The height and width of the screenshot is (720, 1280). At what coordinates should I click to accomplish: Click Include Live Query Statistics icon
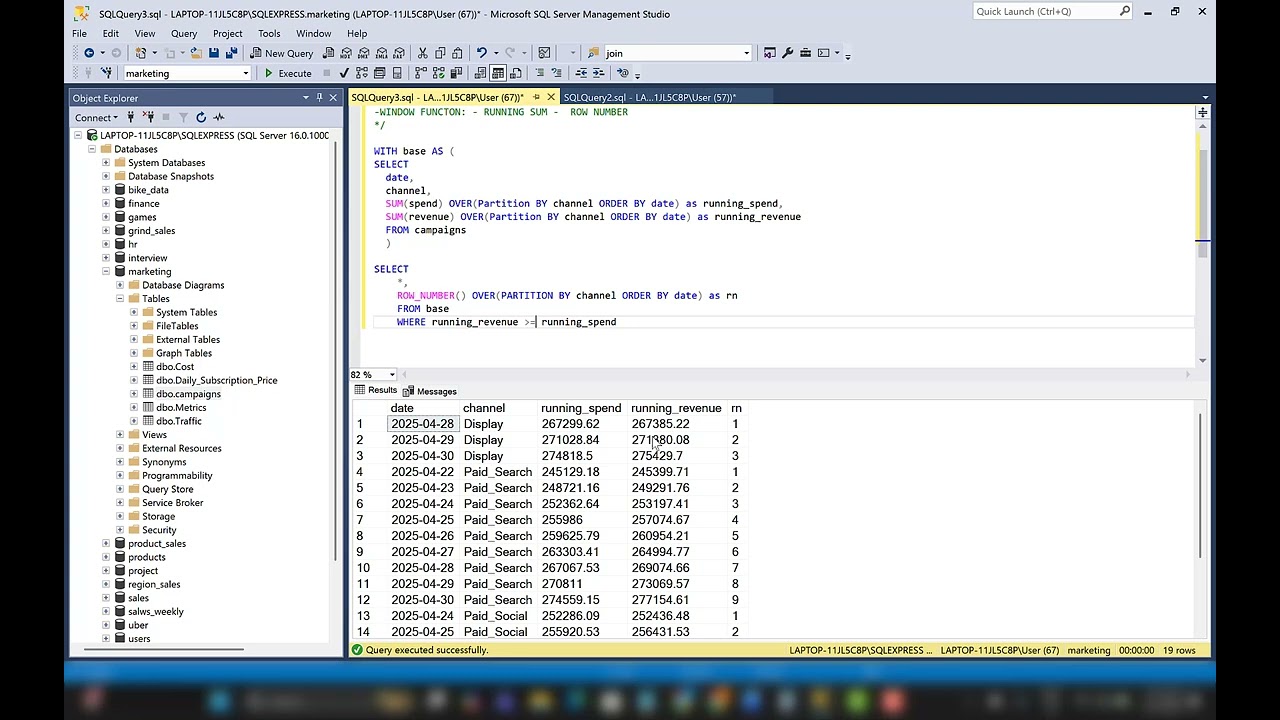tap(439, 73)
